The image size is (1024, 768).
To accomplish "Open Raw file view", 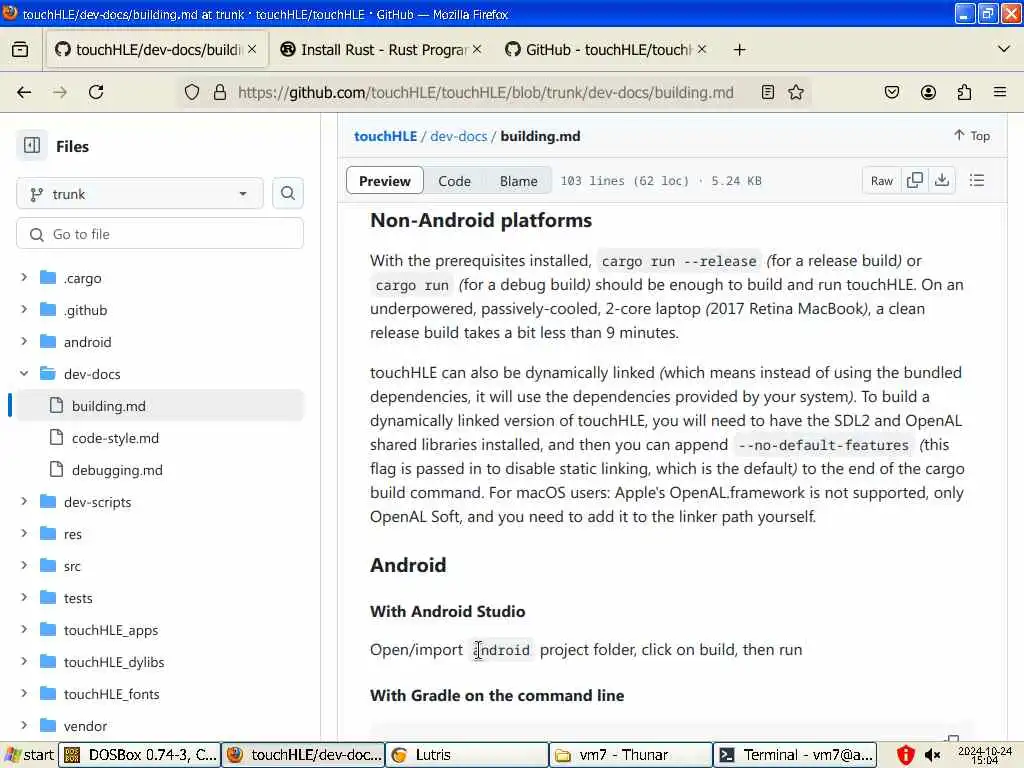I will (x=882, y=181).
